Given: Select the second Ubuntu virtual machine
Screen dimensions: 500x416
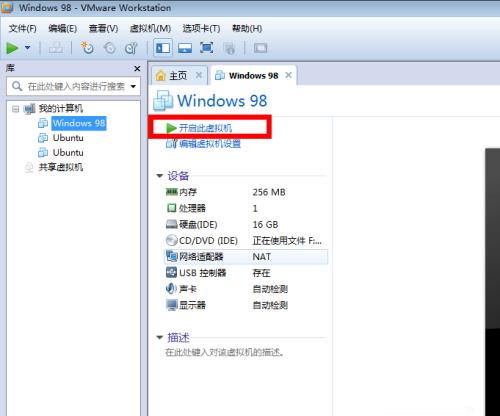Looking at the screenshot, I should 68,153.
